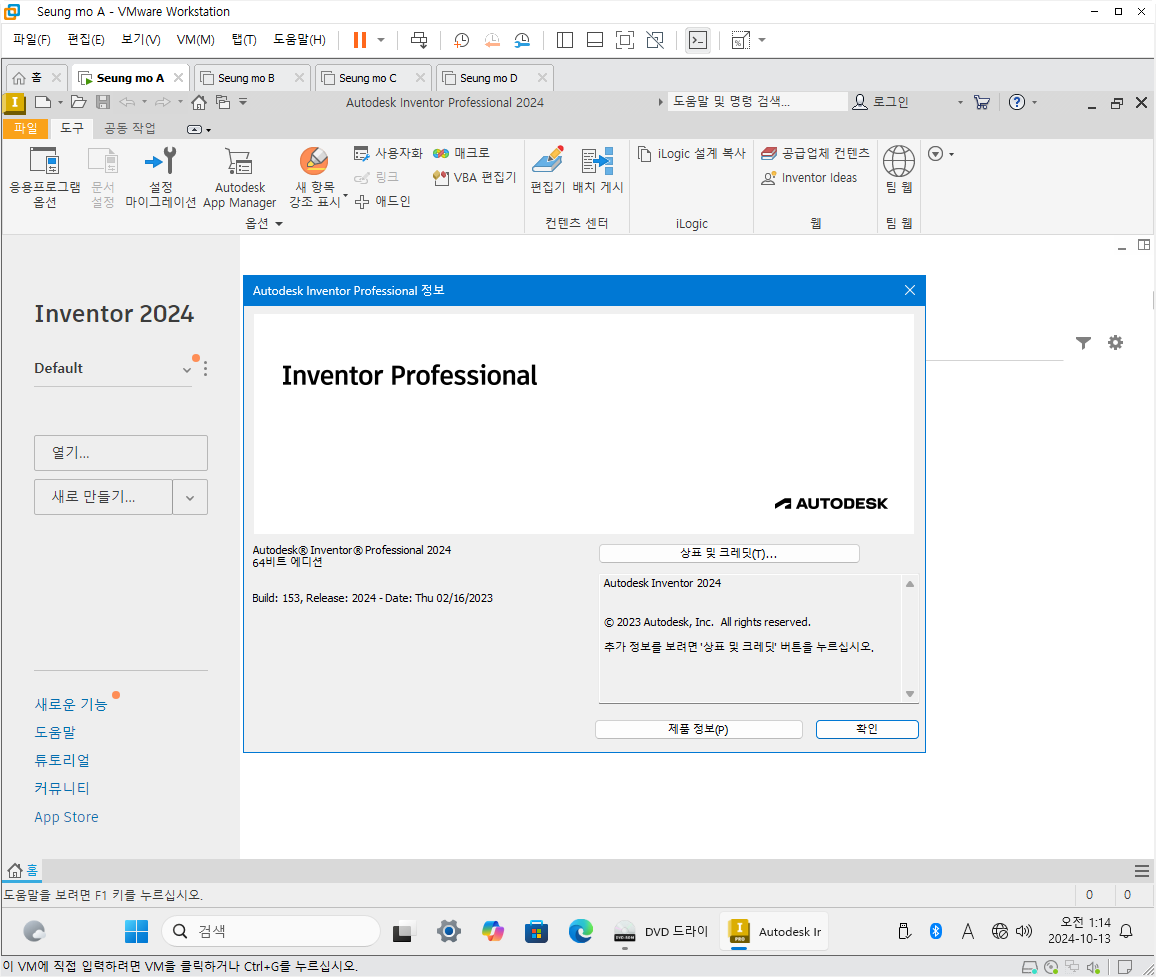The width and height of the screenshot is (1156, 977).
Task: Click the help question mark icon
Action: pos(1017,102)
